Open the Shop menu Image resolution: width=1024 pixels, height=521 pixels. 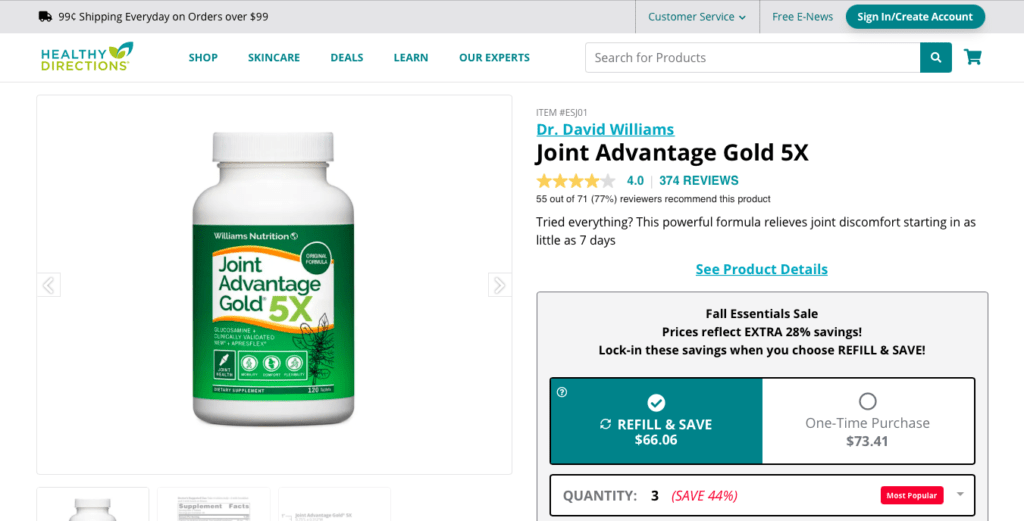pos(203,57)
